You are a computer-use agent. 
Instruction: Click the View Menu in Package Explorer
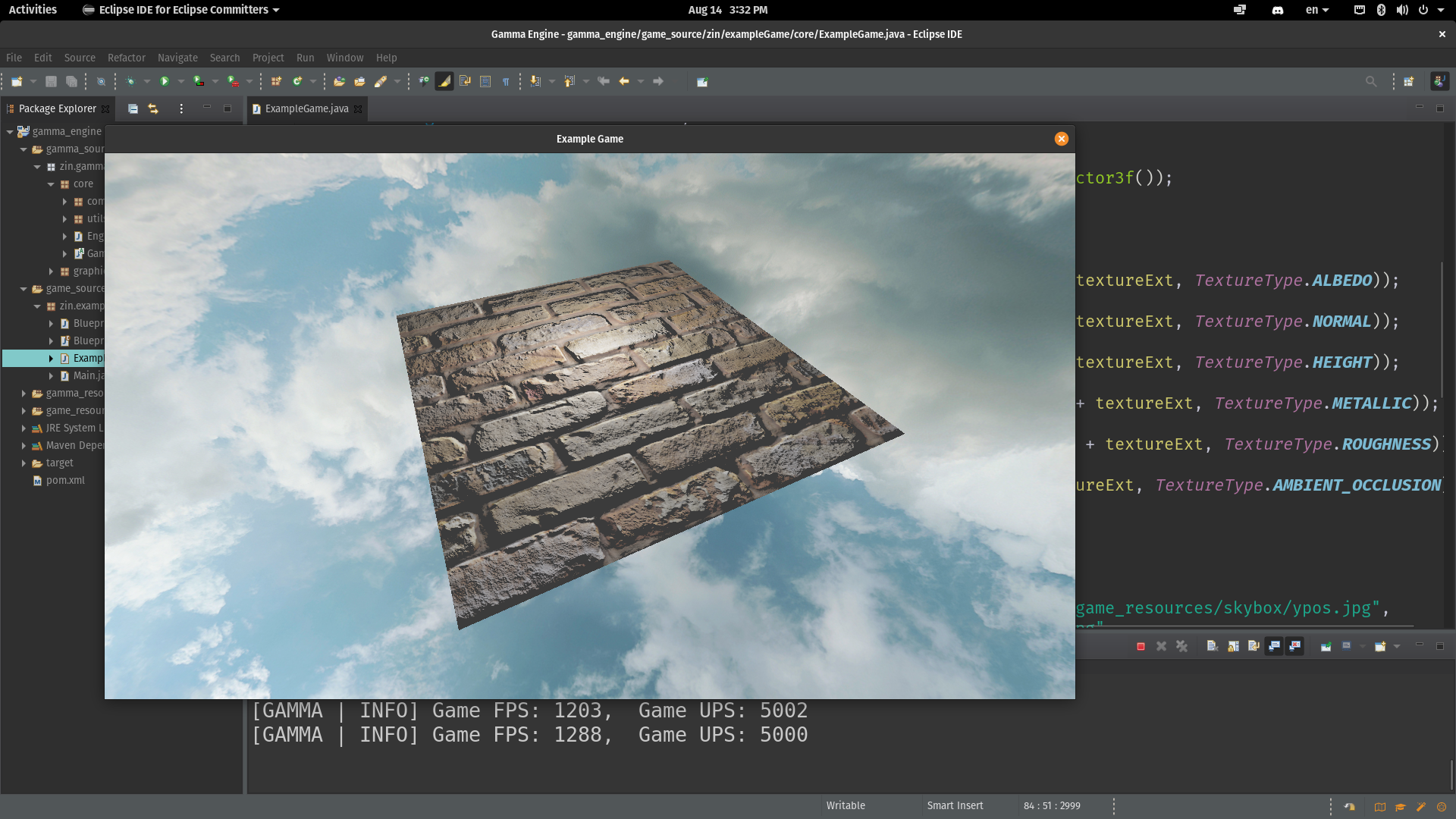click(x=181, y=108)
